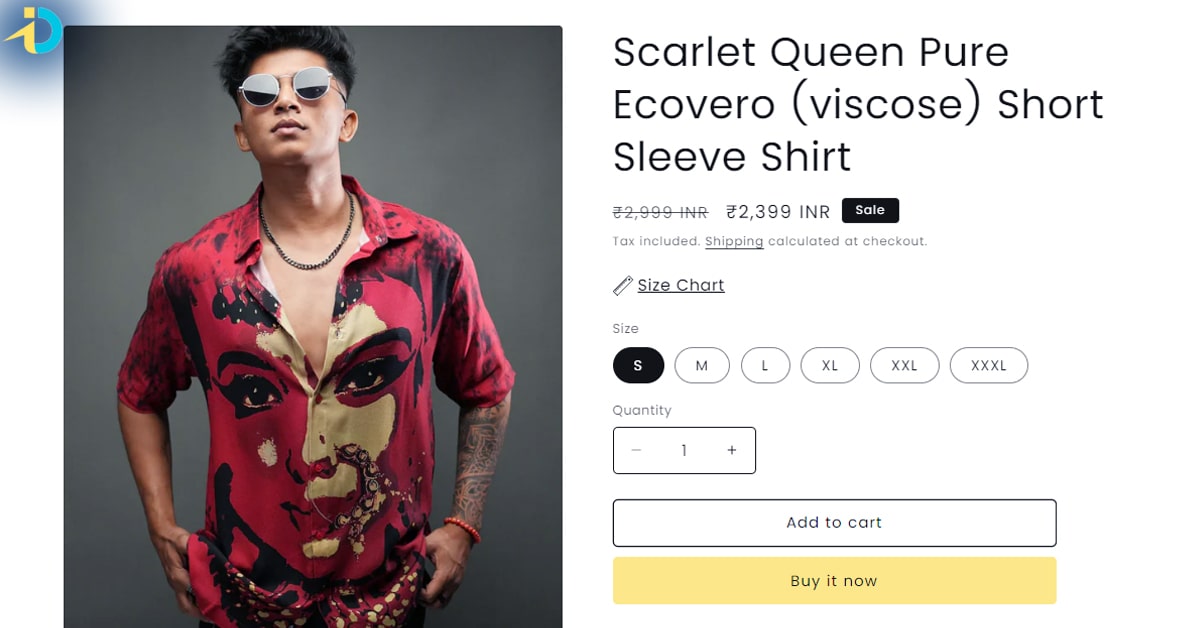Open the Size Chart link
The height and width of the screenshot is (628, 1200).
(x=681, y=286)
